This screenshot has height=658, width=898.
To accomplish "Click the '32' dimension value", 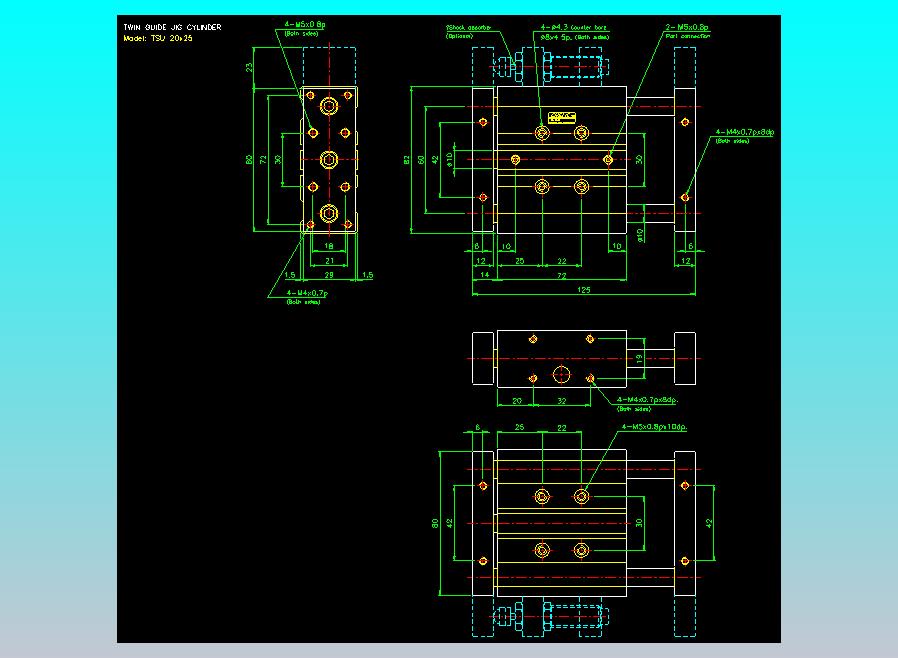I will [x=562, y=401].
